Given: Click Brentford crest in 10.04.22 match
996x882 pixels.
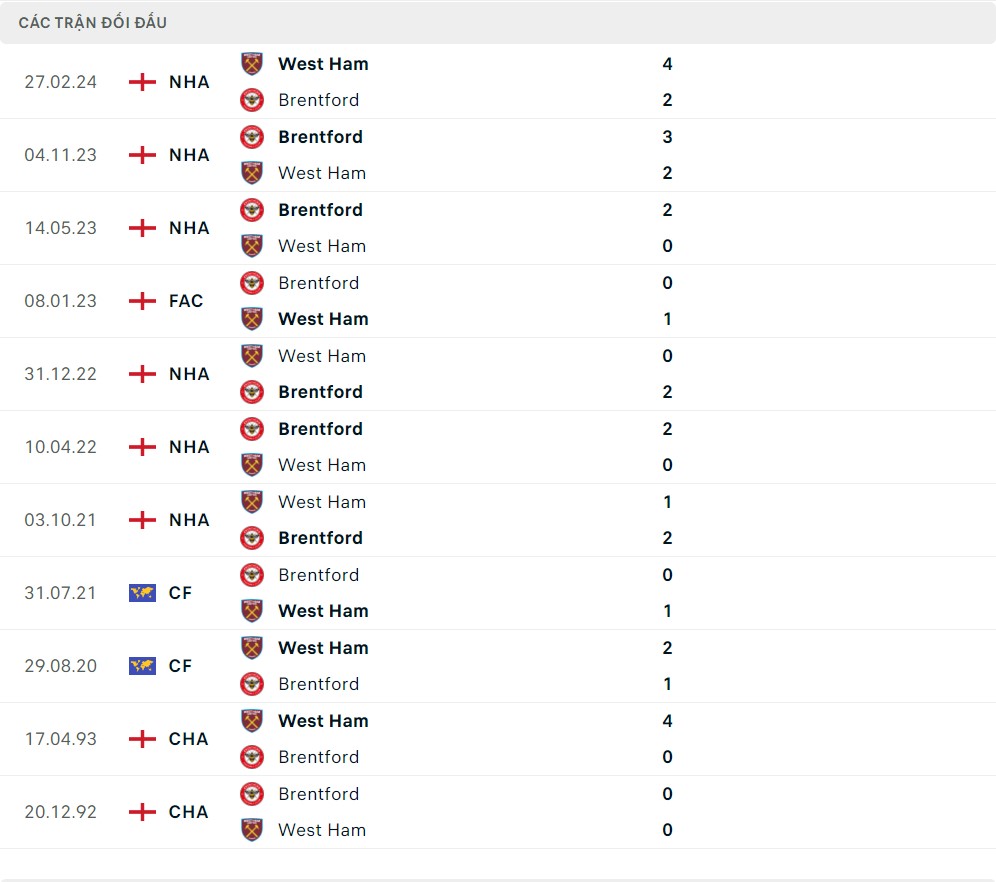Looking at the screenshot, I should point(252,429).
